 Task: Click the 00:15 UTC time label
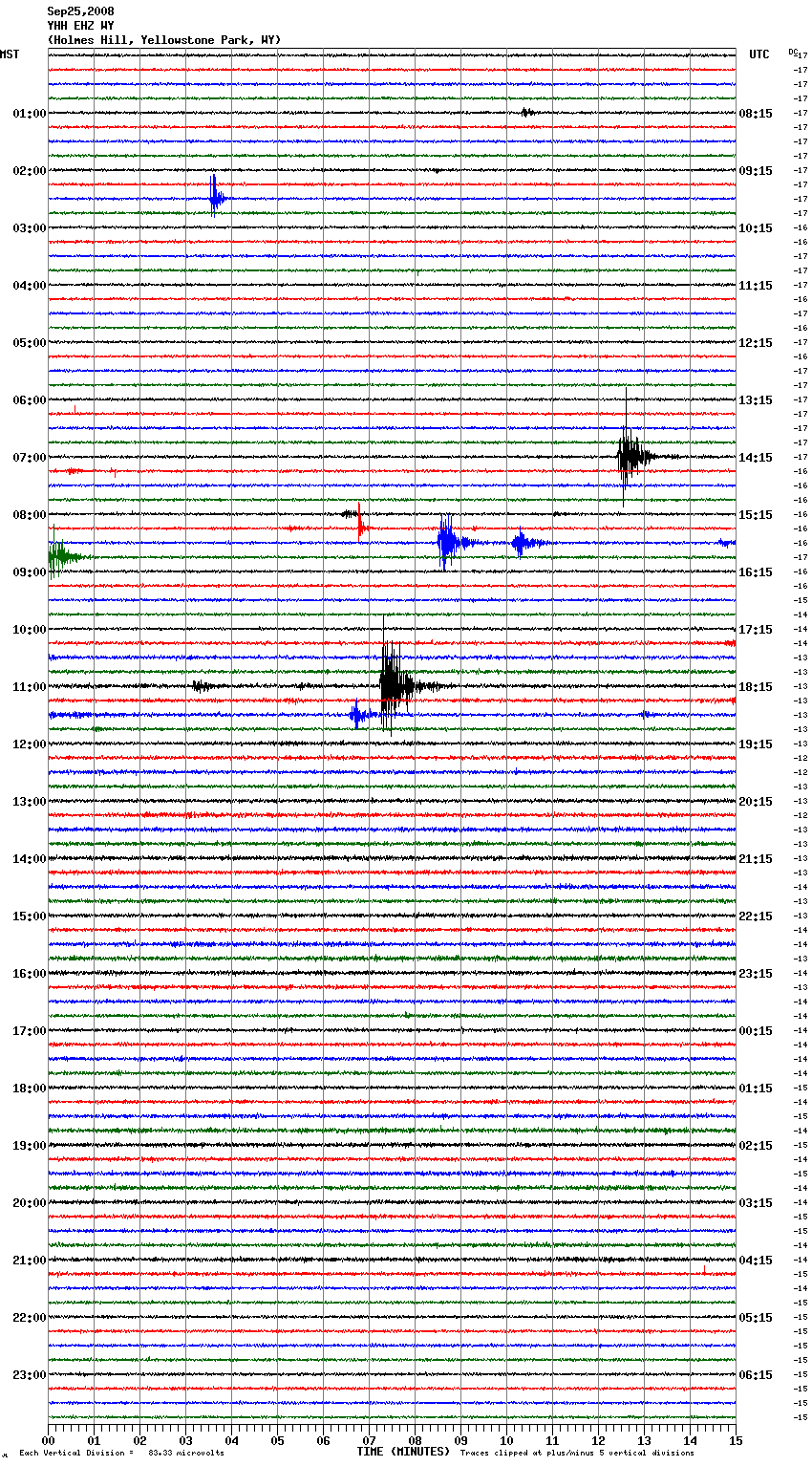click(756, 1031)
